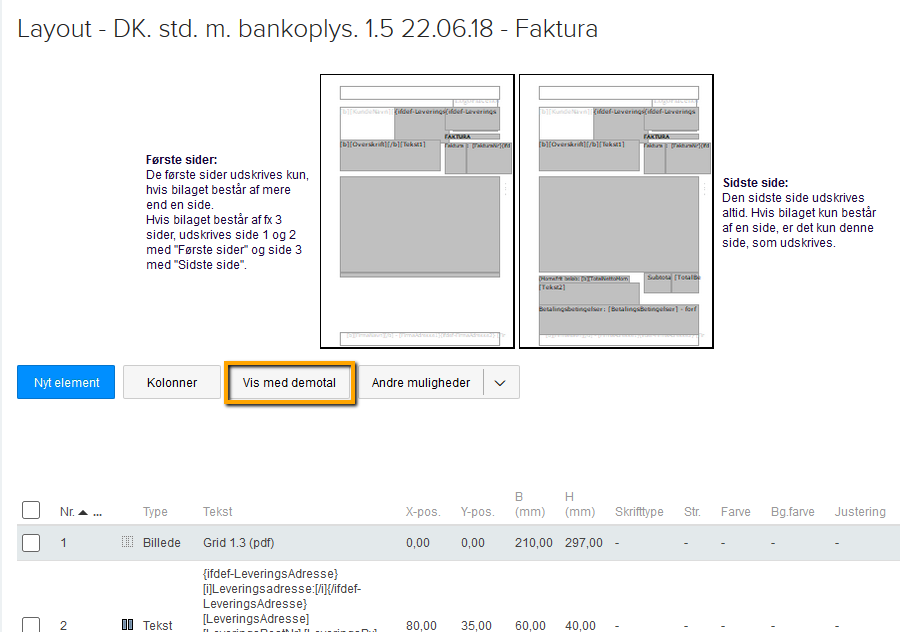Click the Skrifttype column header

pos(639,511)
